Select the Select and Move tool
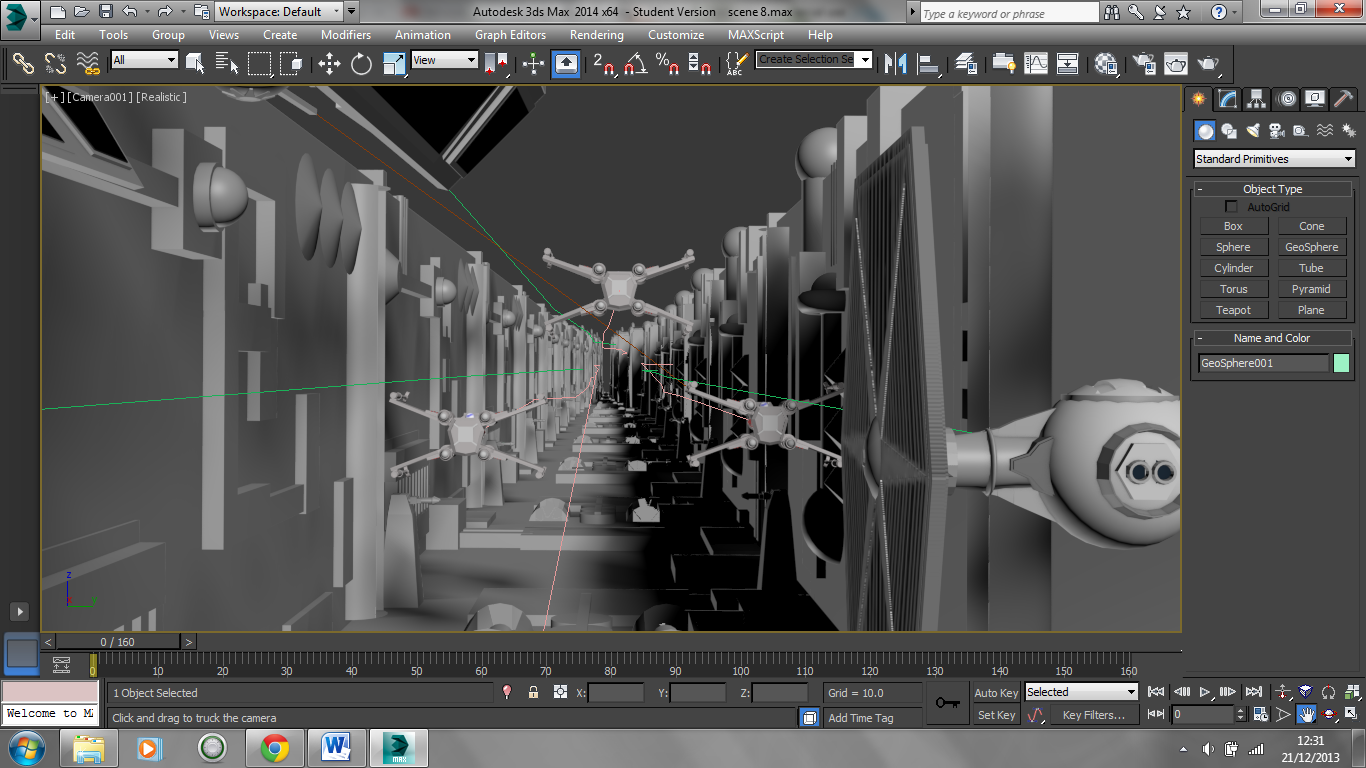Screen dimensions: 1366x768 [329, 64]
